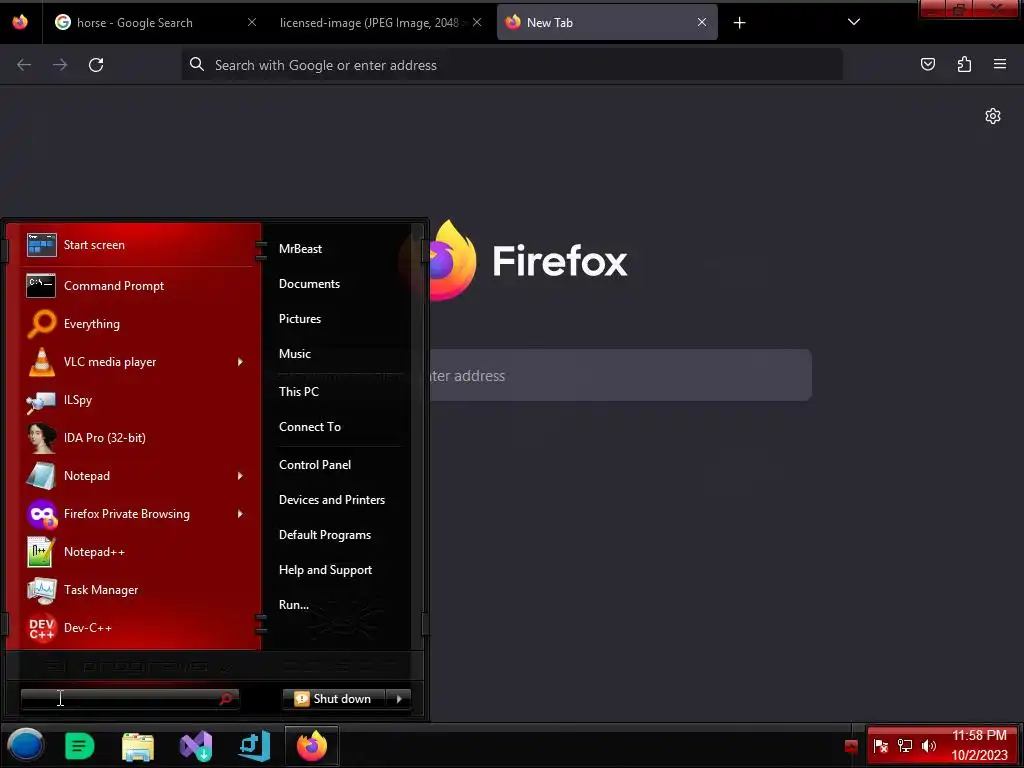Expand VLC media player submenu arrow
The height and width of the screenshot is (768, 1024).
[x=240, y=362]
